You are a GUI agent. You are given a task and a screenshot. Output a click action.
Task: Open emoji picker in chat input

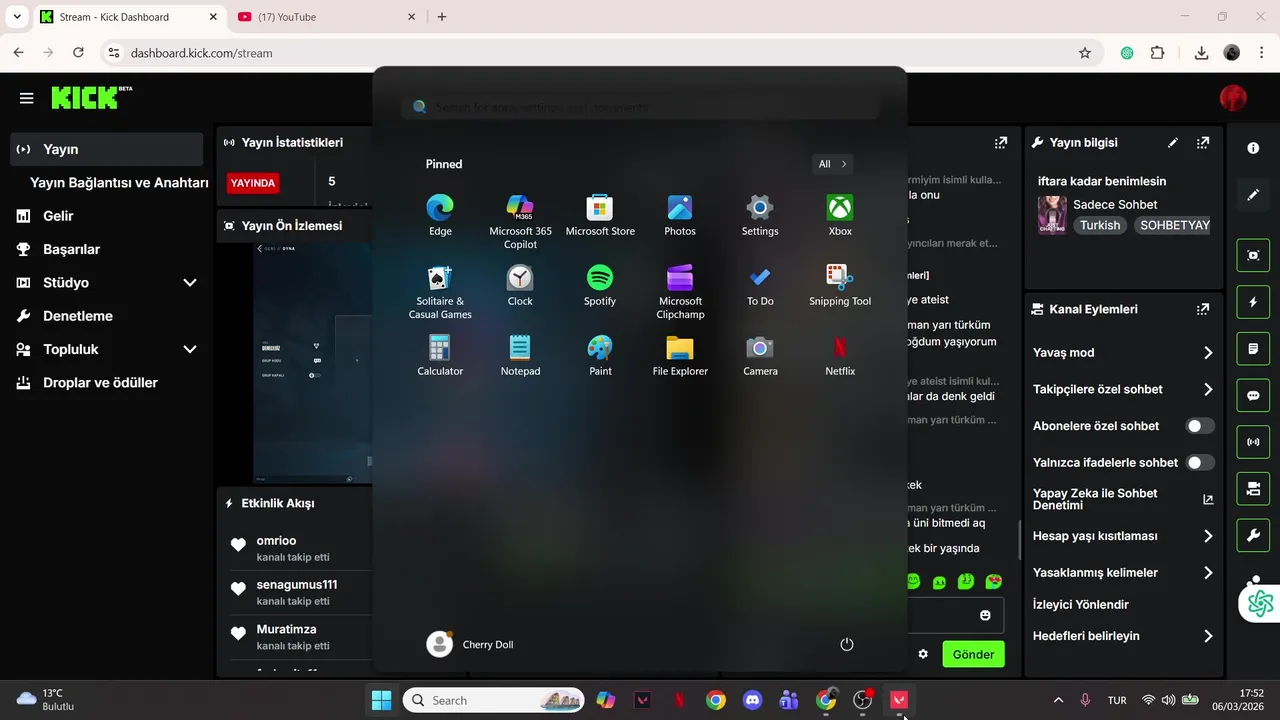[985, 616]
